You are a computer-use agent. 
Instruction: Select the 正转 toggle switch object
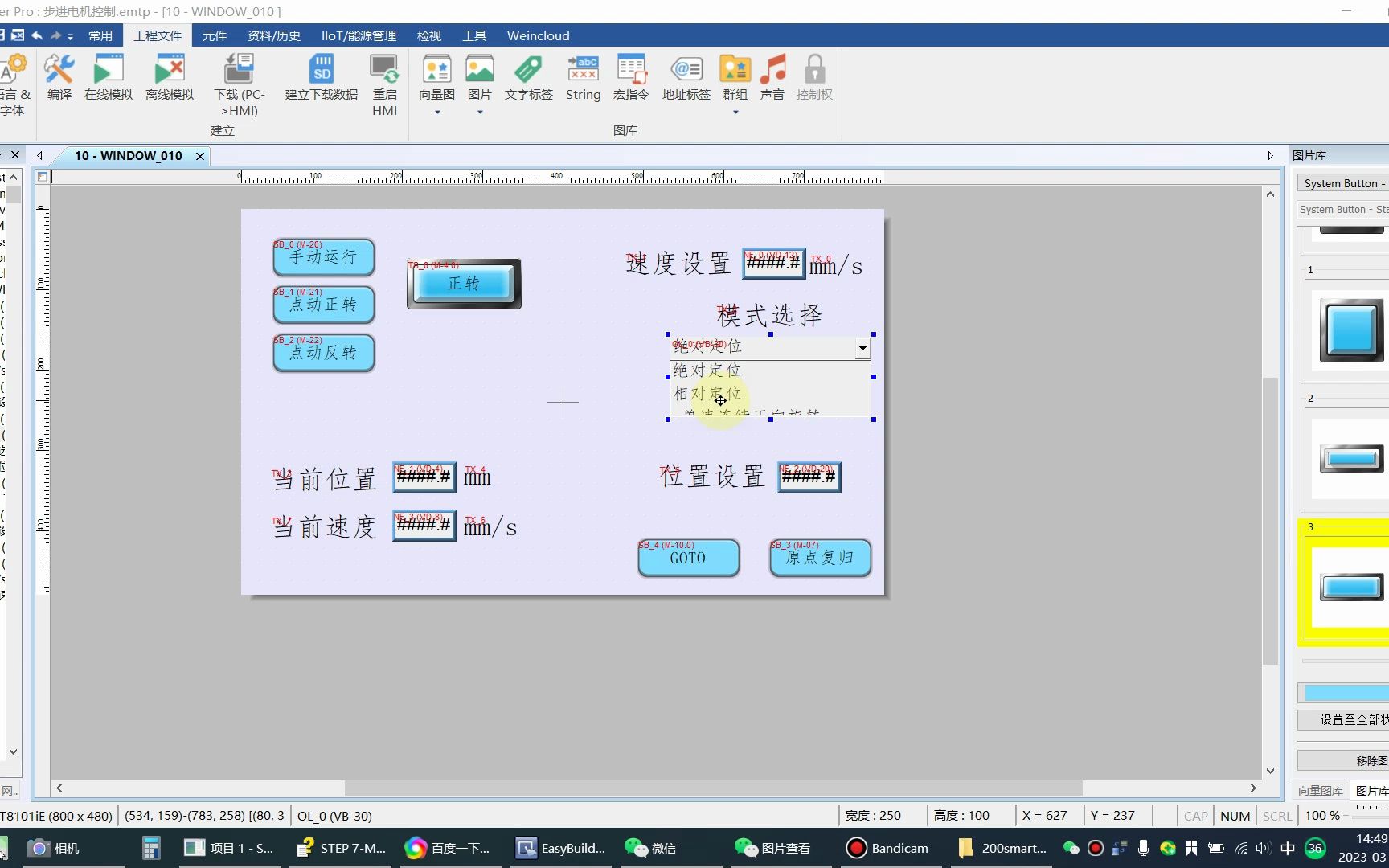[x=464, y=284]
